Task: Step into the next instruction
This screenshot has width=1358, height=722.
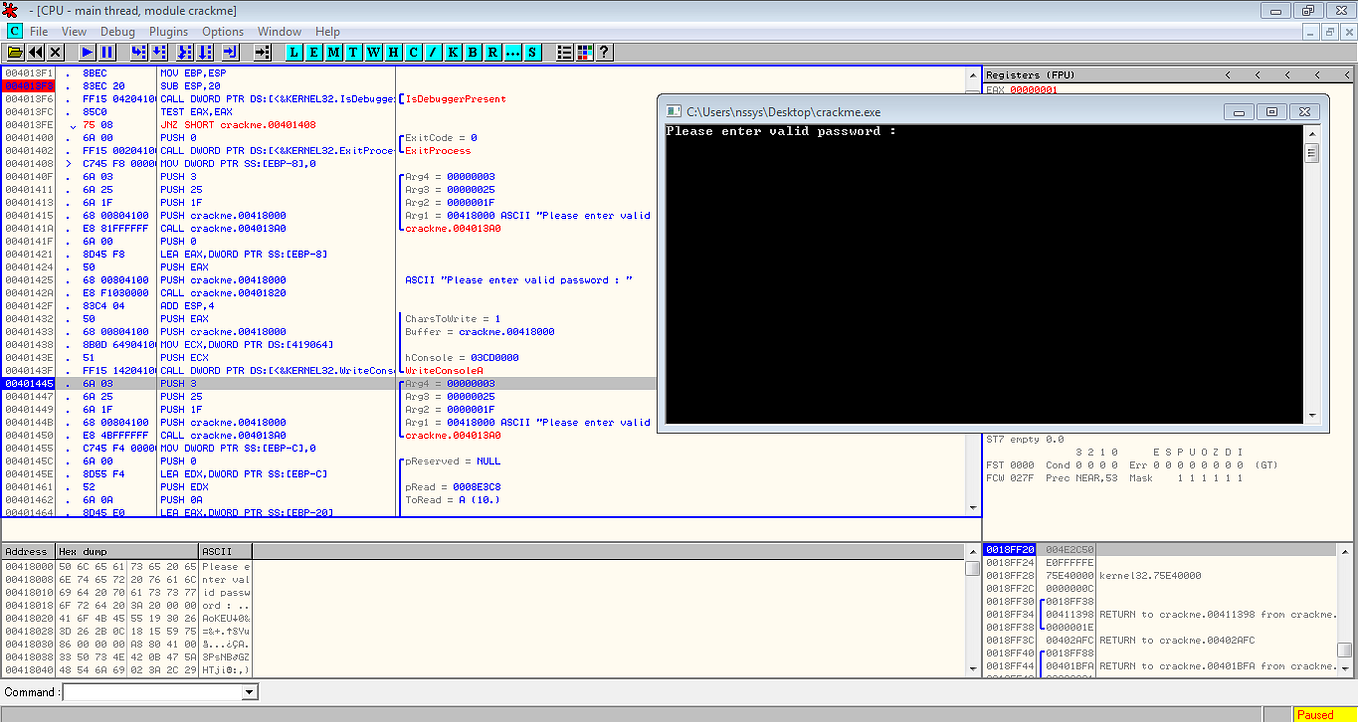Action: (138, 52)
